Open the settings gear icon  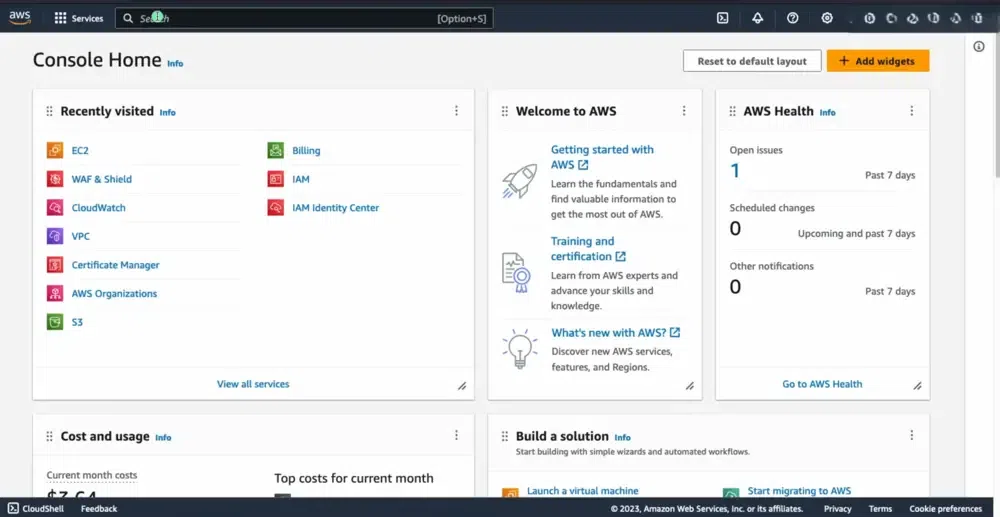coord(827,18)
